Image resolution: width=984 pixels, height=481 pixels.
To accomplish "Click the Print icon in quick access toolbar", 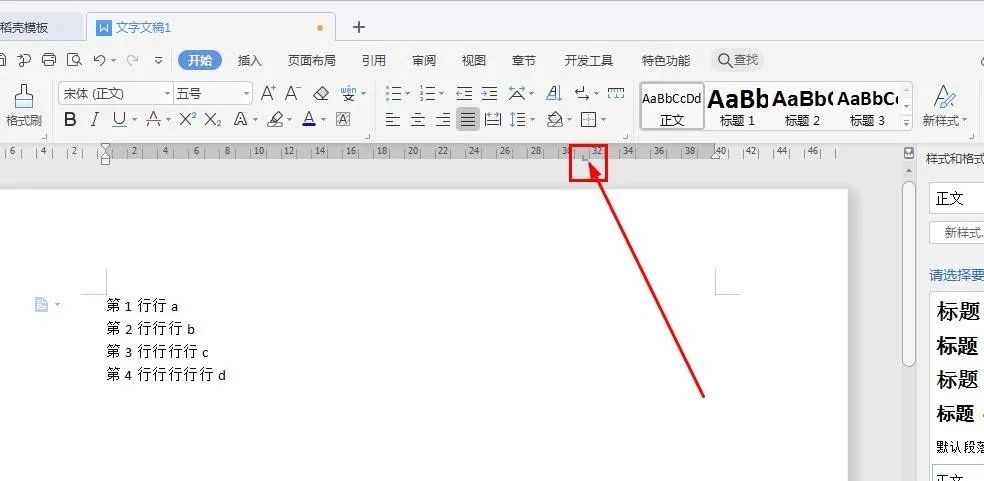I will click(x=49, y=60).
